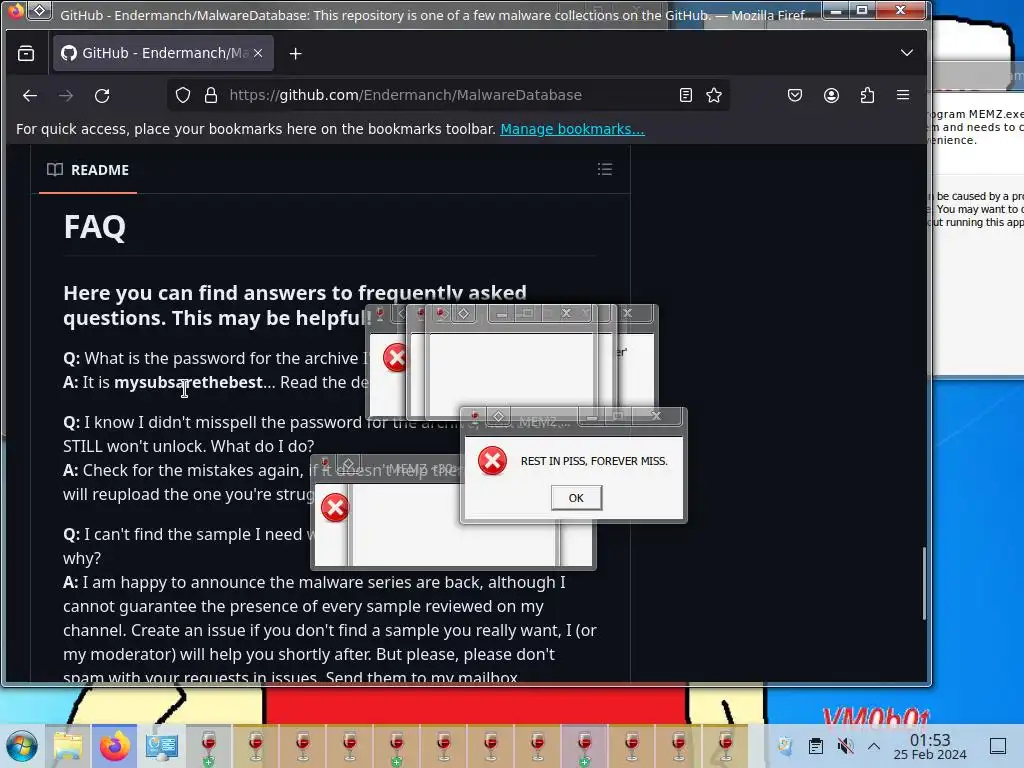Select the leftmost wine glass taskbar entry
This screenshot has width=1024, height=768.
coord(208,746)
